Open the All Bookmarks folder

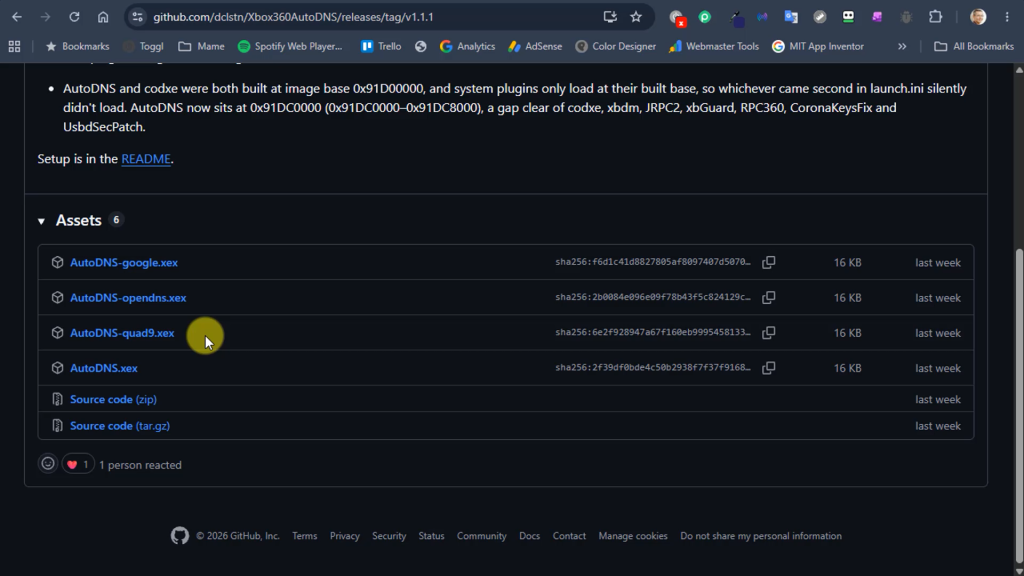(x=974, y=46)
